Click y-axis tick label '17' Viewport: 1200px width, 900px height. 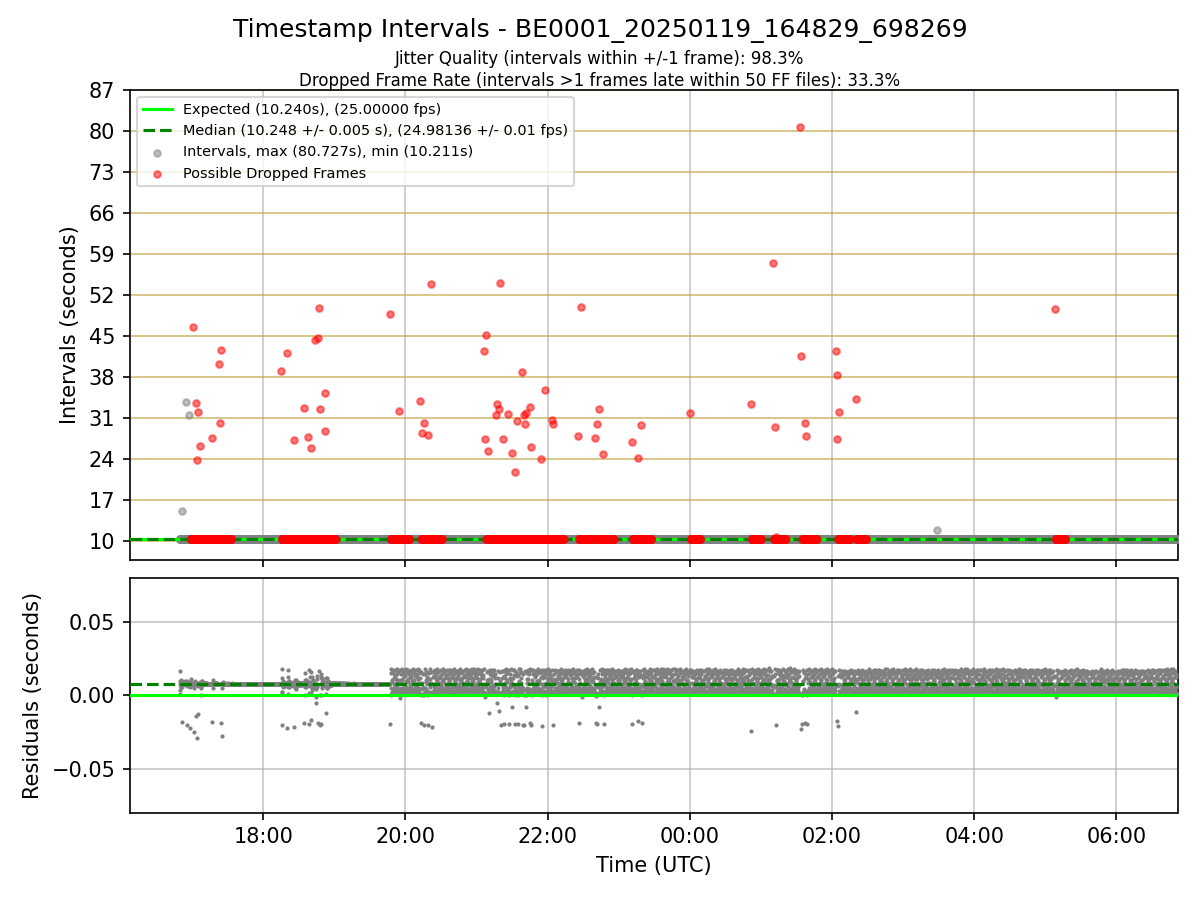point(103,500)
